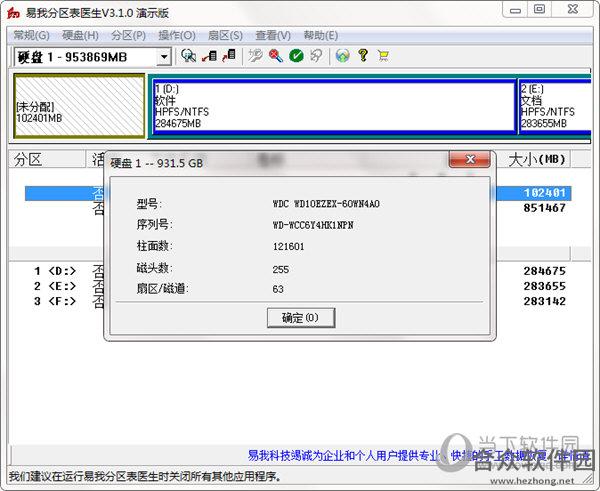Click the model value WDC WD10EZEX-60WN4A0
Image resolution: width=600 pixels, height=491 pixels.
click(326, 204)
